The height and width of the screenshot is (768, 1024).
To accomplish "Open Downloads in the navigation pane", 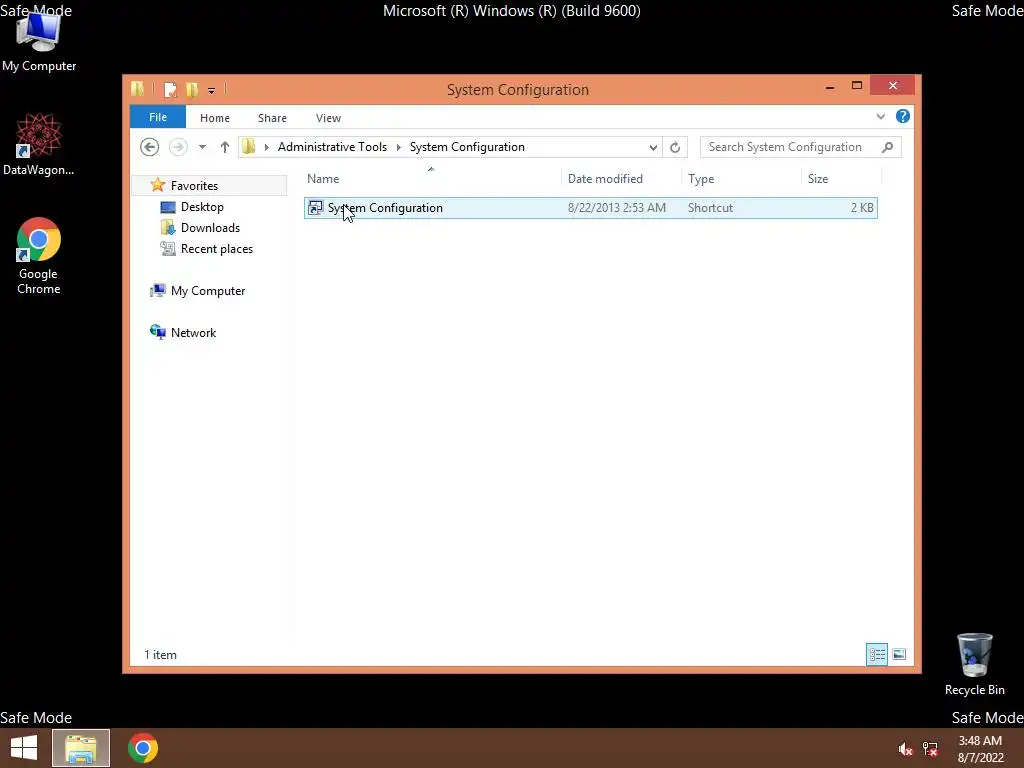I will (210, 228).
